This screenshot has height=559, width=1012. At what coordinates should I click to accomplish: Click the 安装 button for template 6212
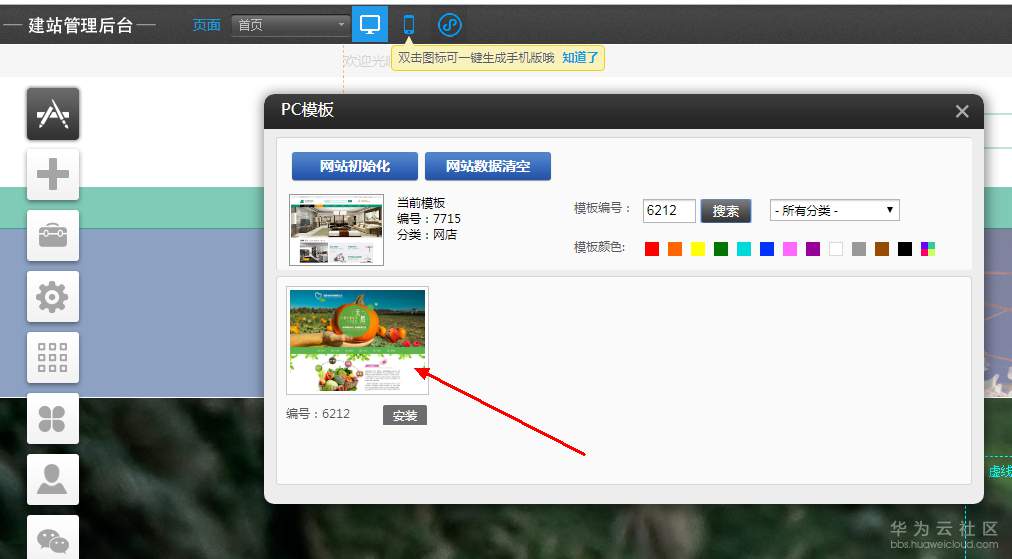point(405,415)
